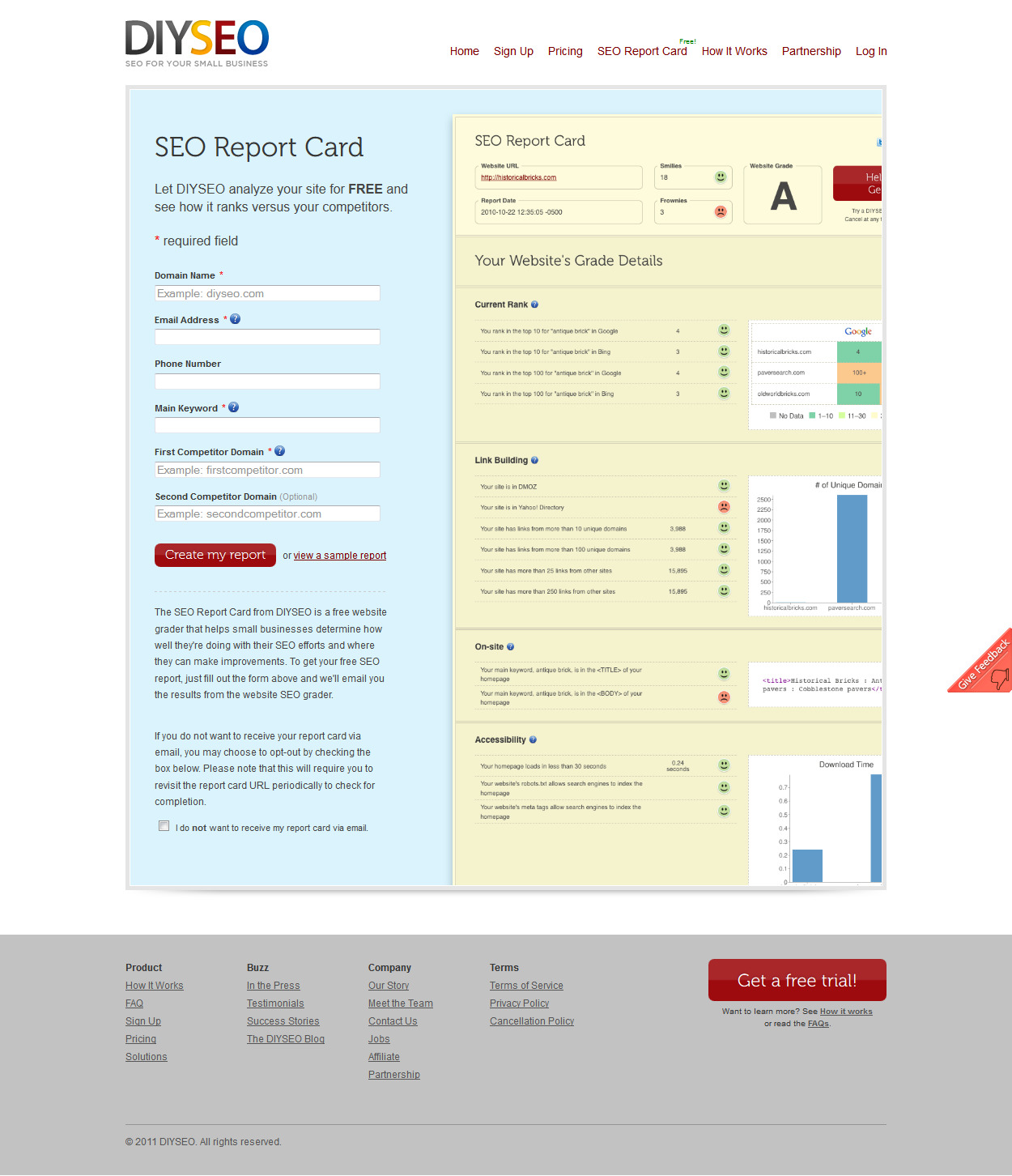Click the Get a free trial! button
Screen dimensions: 1012x1176
pos(797,980)
